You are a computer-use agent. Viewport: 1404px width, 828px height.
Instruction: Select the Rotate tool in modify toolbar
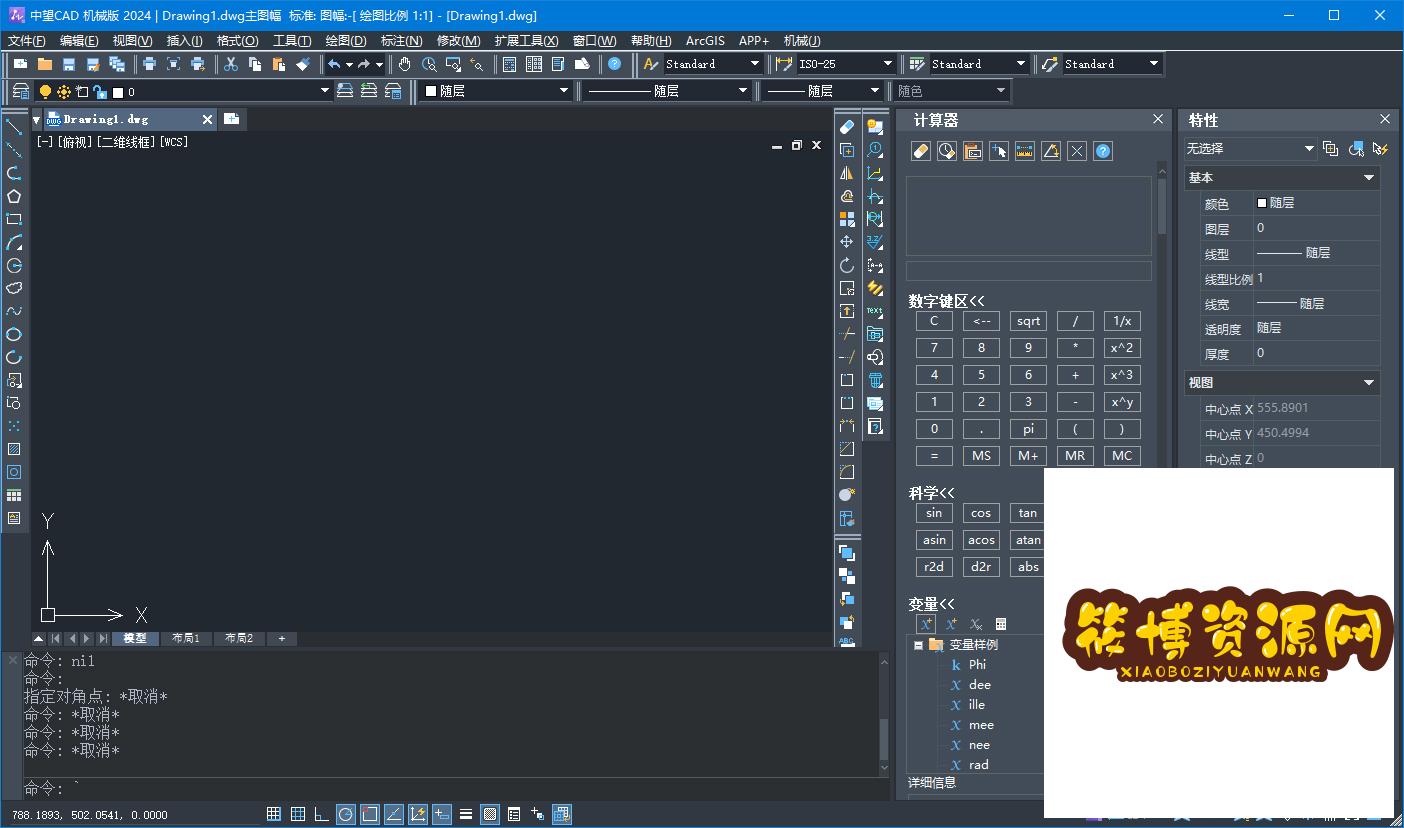[847, 265]
